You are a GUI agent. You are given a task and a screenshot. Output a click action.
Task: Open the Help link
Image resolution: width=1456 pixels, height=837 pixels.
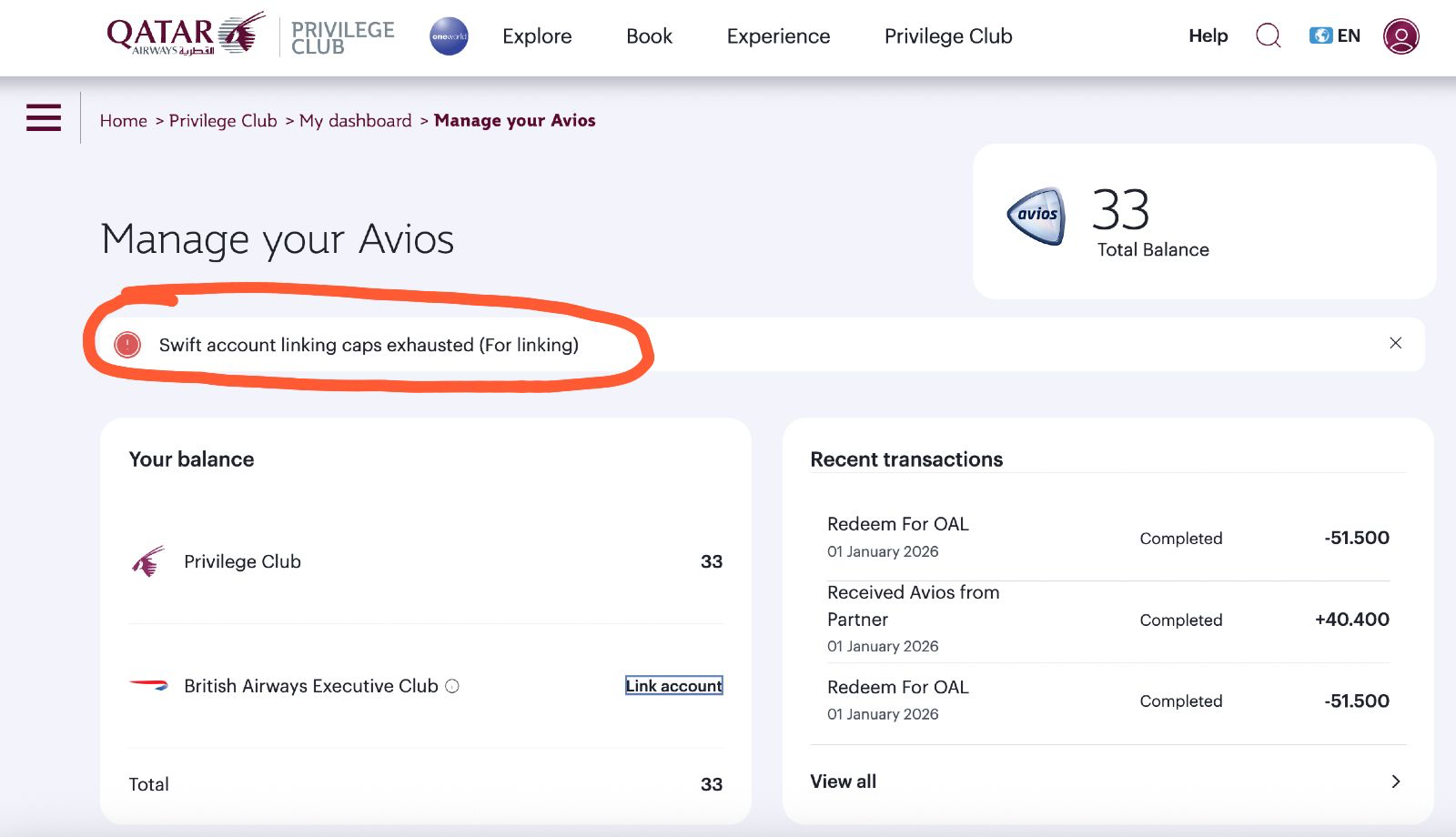pyautogui.click(x=1208, y=35)
